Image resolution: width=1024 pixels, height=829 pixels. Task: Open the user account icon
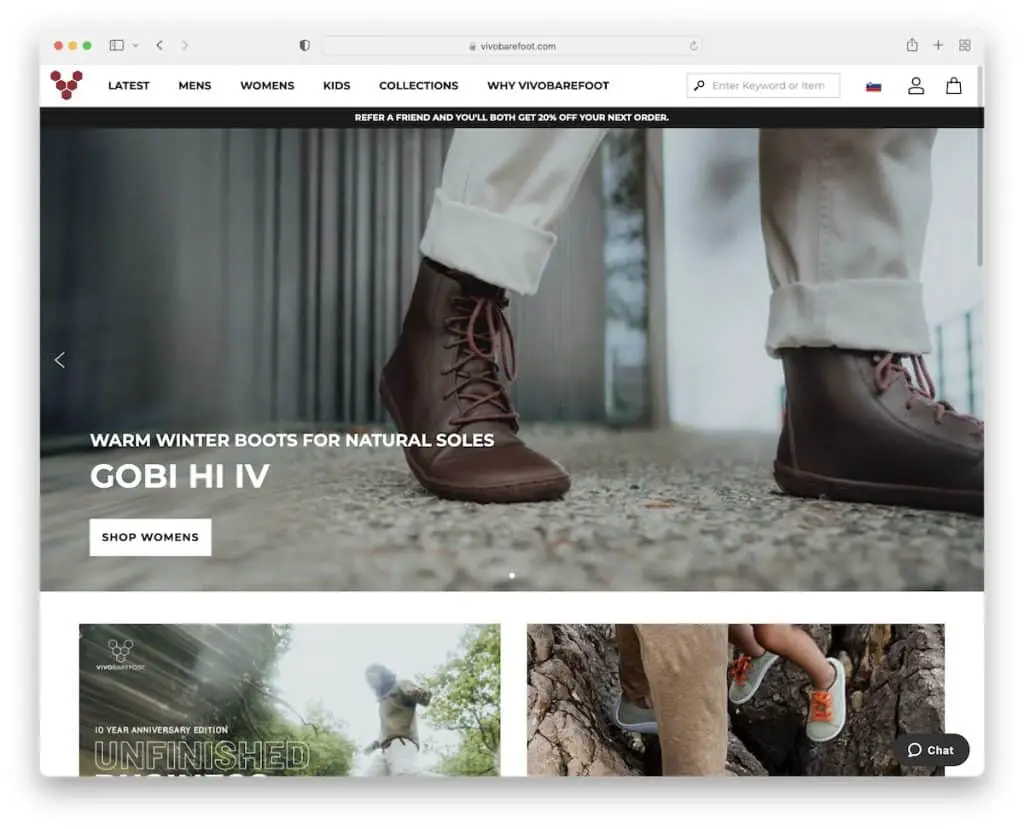click(916, 86)
